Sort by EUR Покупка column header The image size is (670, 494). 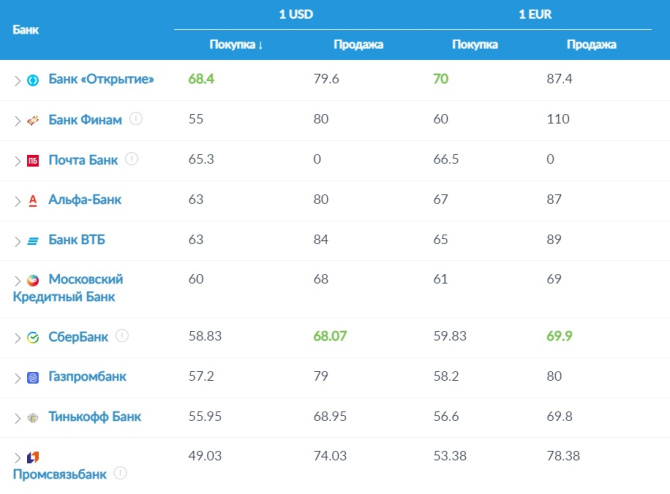(x=475, y=44)
